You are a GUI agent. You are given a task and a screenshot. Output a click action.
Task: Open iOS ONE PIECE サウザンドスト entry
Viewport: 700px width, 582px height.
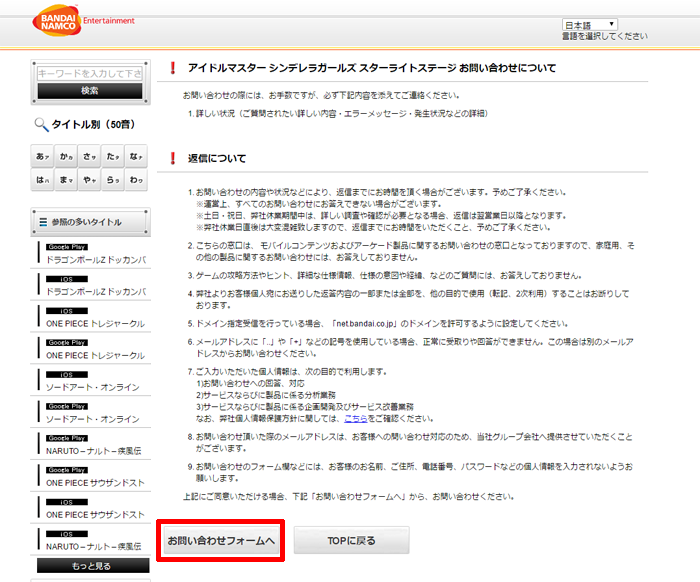[x=91, y=509]
